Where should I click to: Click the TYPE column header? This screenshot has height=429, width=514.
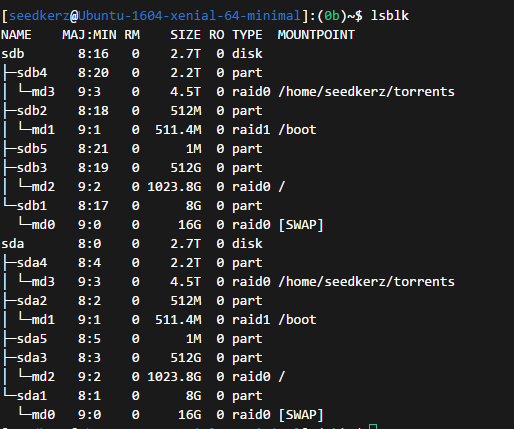pos(247,35)
